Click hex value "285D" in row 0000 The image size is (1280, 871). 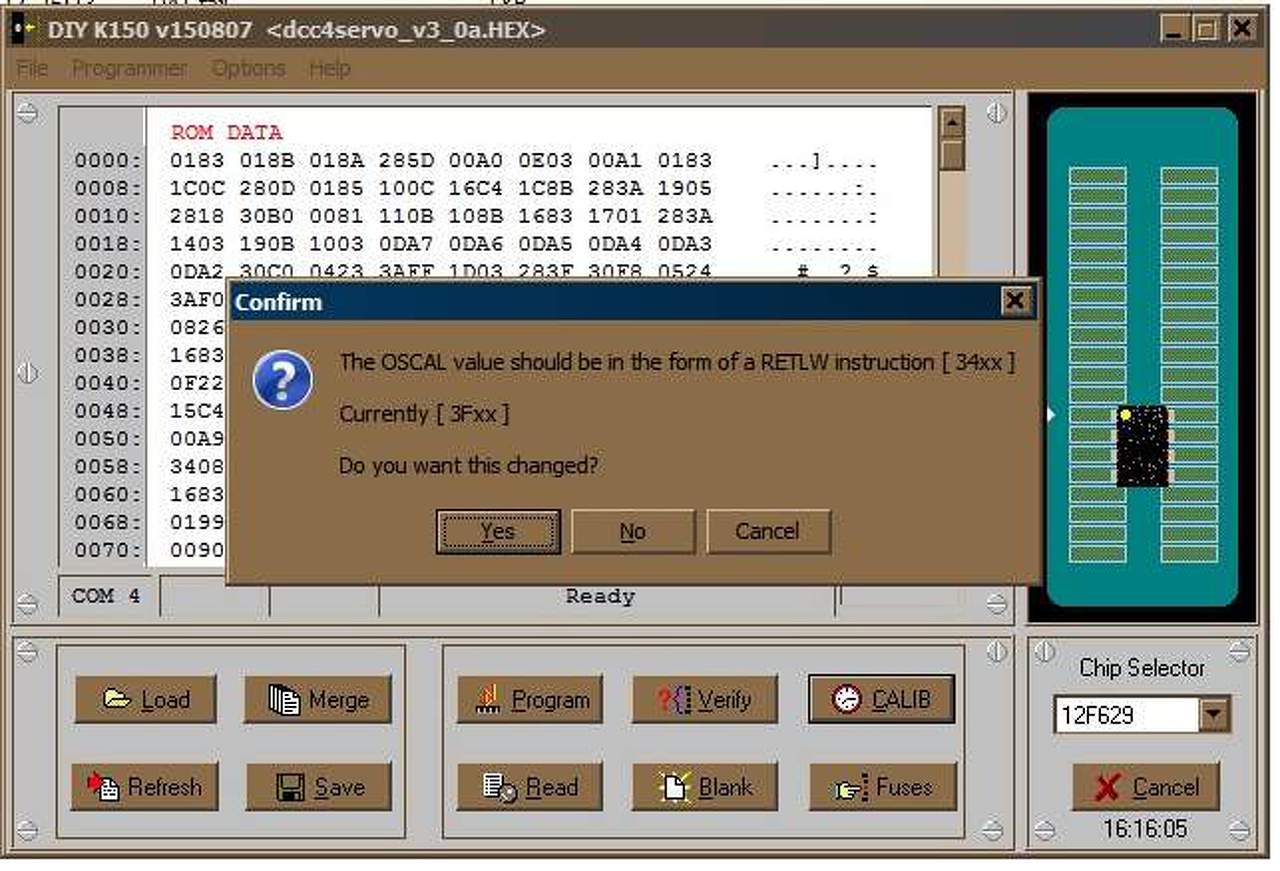coord(406,160)
